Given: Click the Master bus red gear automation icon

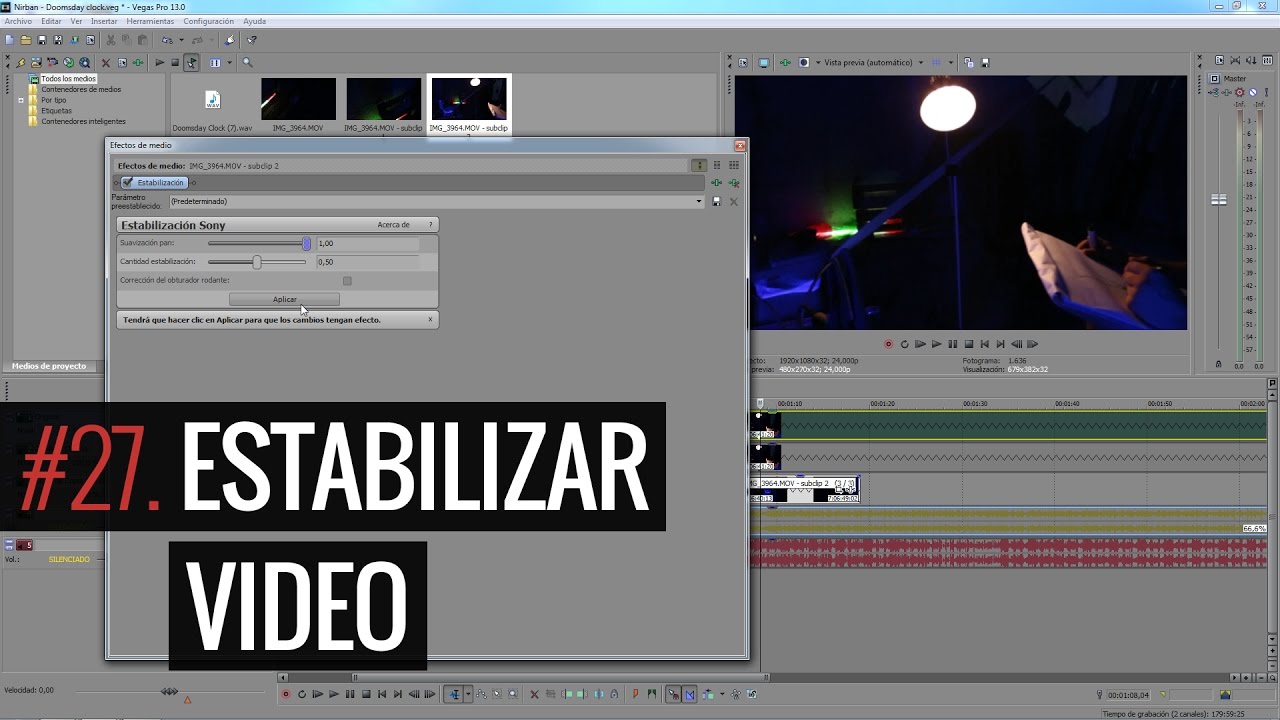Looking at the screenshot, I should tap(1239, 92).
